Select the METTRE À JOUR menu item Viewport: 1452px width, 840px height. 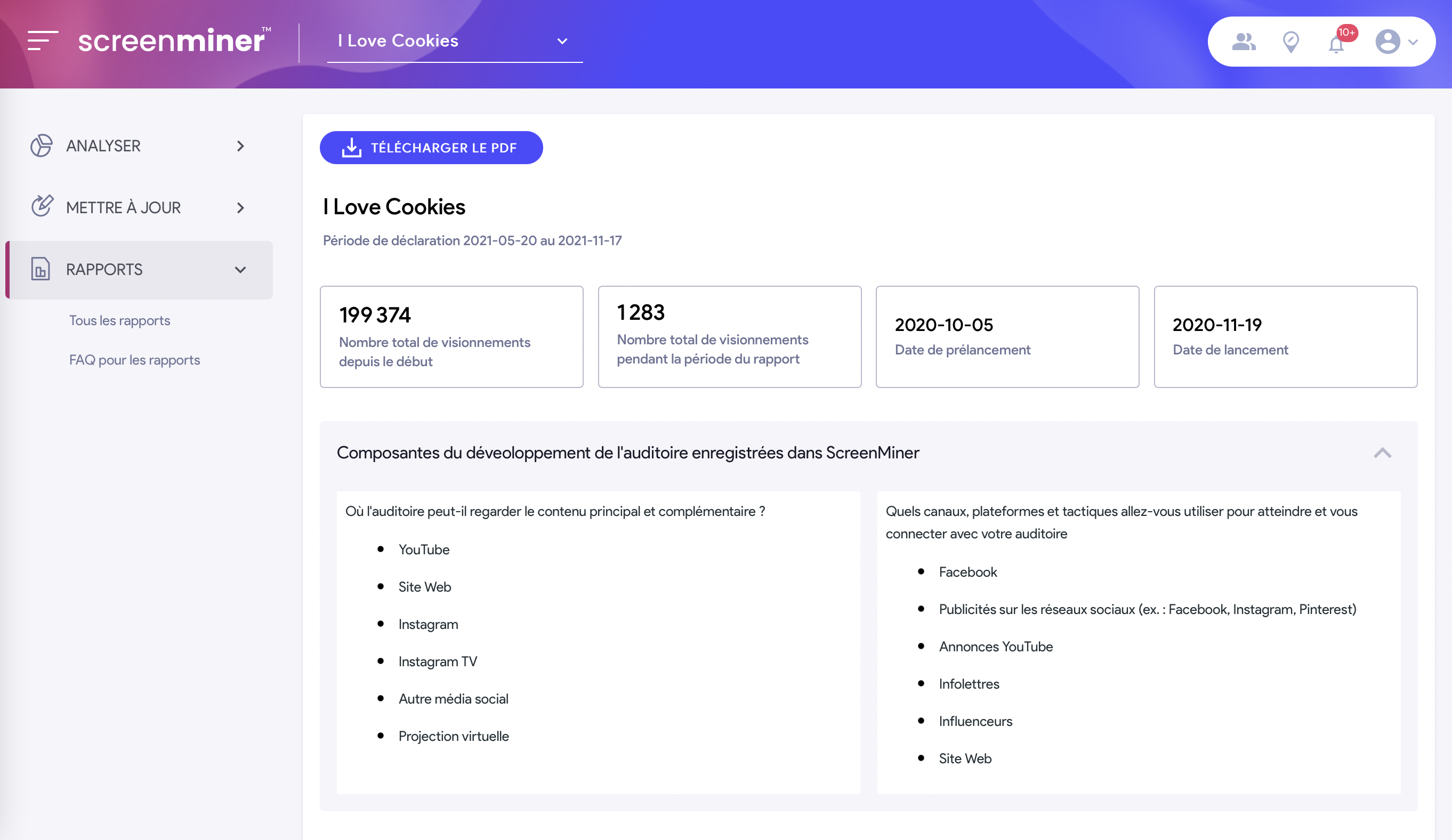[x=139, y=207]
